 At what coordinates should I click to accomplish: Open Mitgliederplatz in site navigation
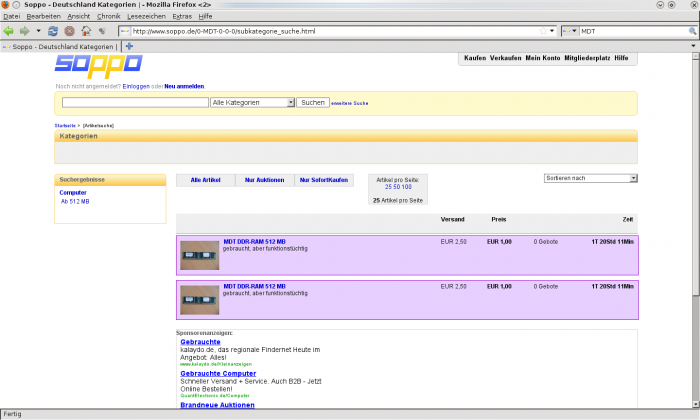(x=587, y=58)
